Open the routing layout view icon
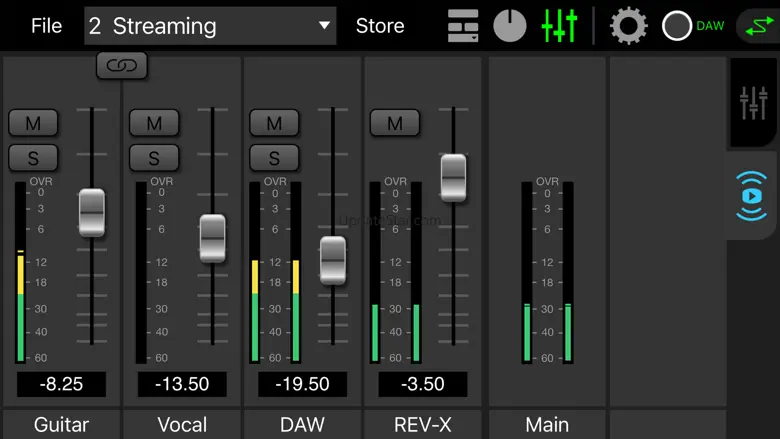 click(x=463, y=26)
